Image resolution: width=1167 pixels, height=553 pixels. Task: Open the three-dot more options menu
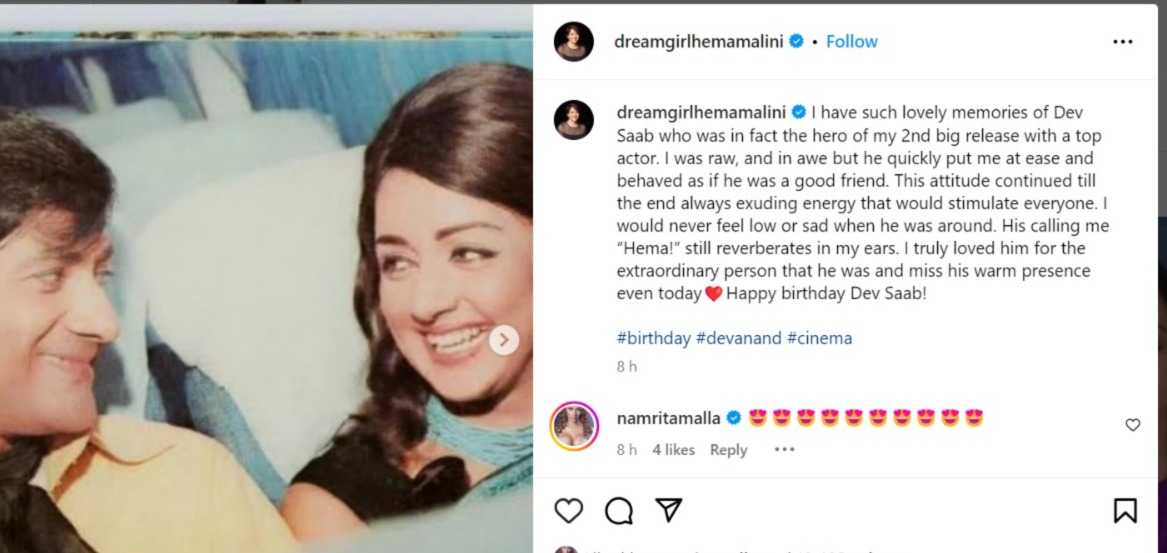click(1123, 42)
